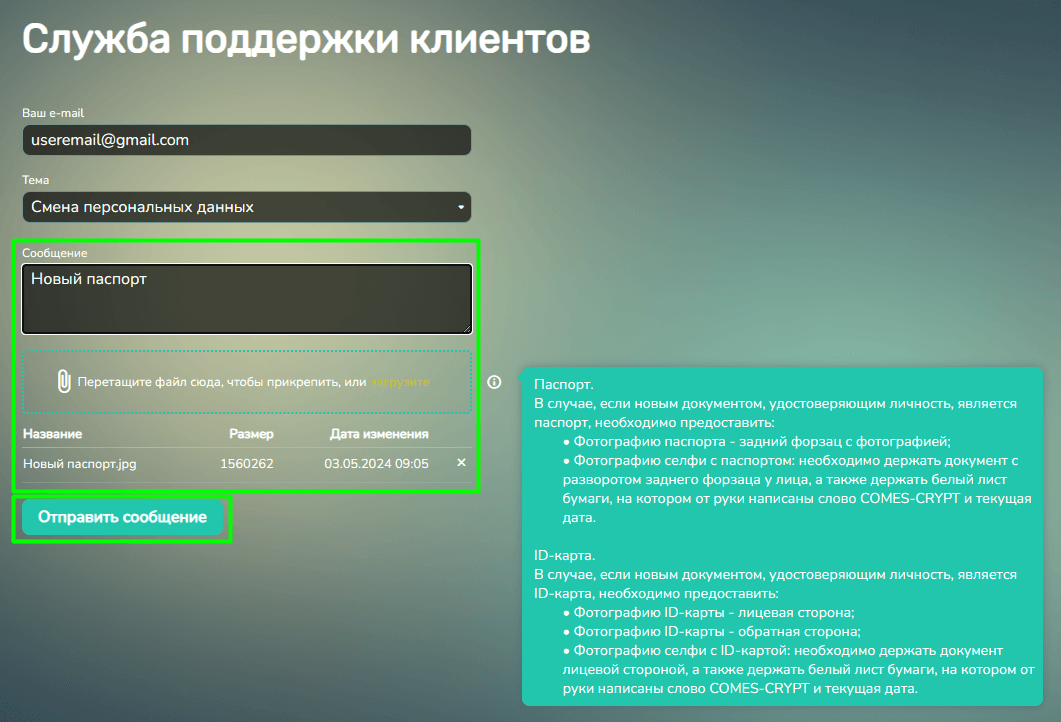Image resolution: width=1061 pixels, height=722 pixels.
Task: Select the Новый паспорт.jpg file name
Action: [79, 464]
